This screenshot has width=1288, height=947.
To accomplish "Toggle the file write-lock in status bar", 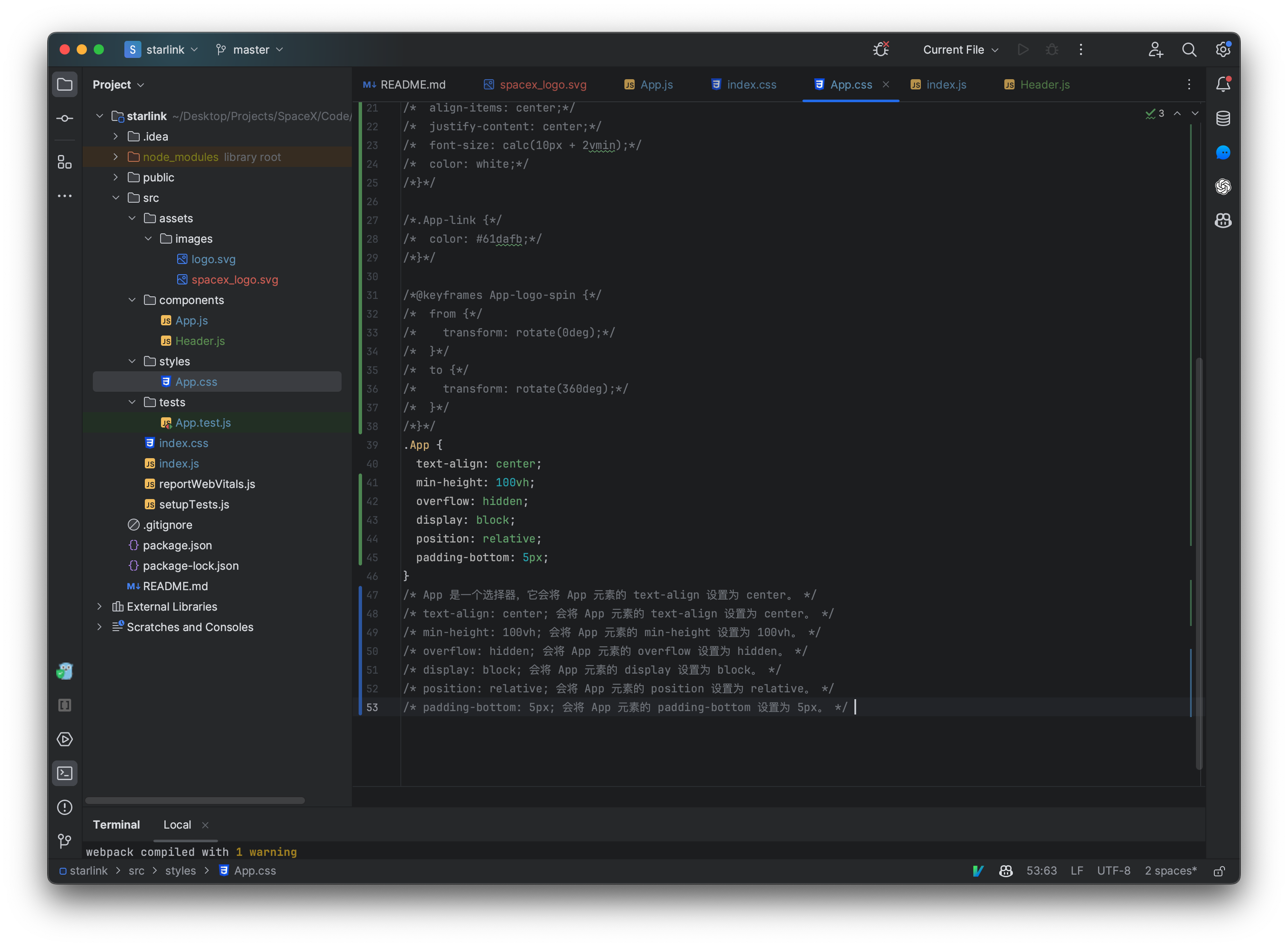I will click(x=1219, y=870).
